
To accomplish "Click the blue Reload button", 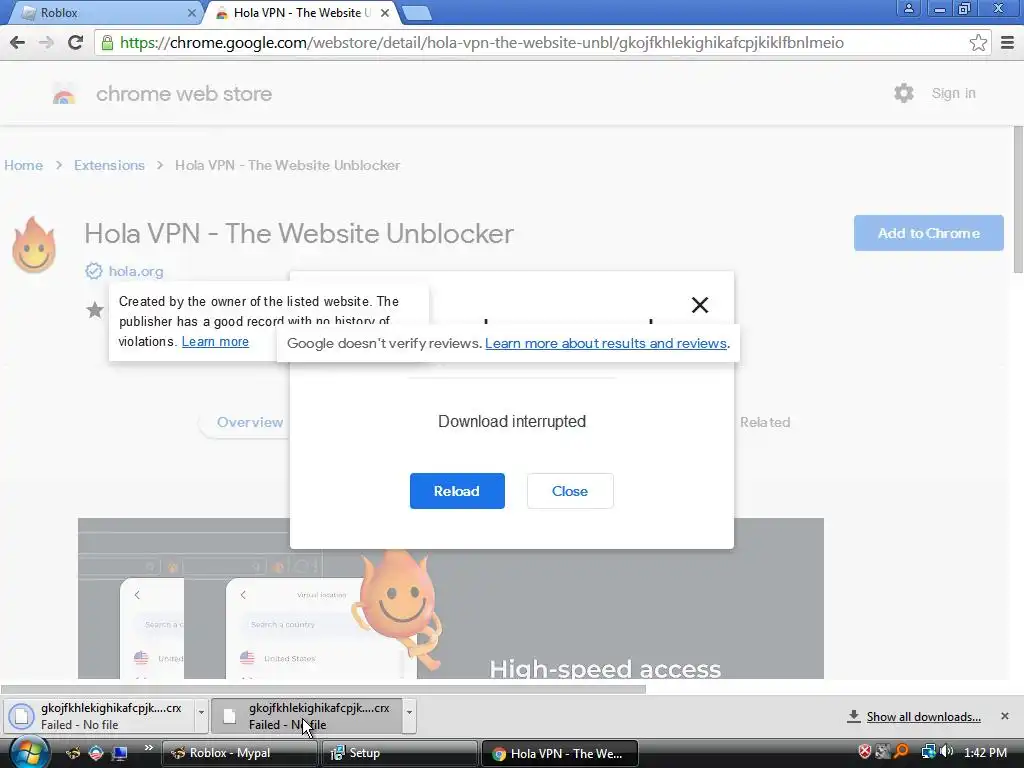I will (457, 491).
